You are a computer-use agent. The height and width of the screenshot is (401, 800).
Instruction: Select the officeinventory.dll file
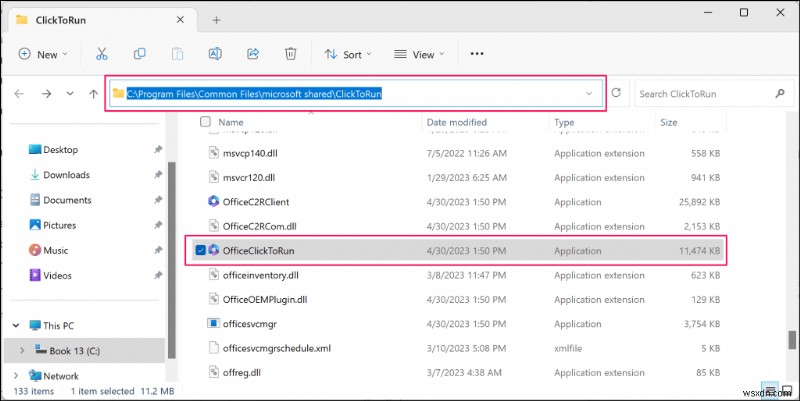pos(261,275)
